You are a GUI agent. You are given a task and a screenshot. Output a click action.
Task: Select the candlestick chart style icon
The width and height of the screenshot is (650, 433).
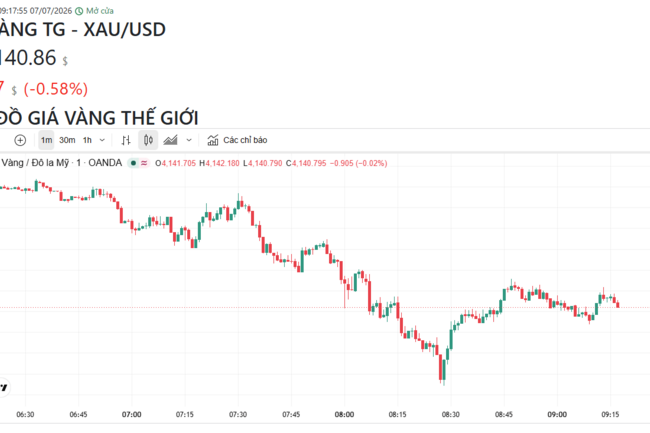coord(148,140)
